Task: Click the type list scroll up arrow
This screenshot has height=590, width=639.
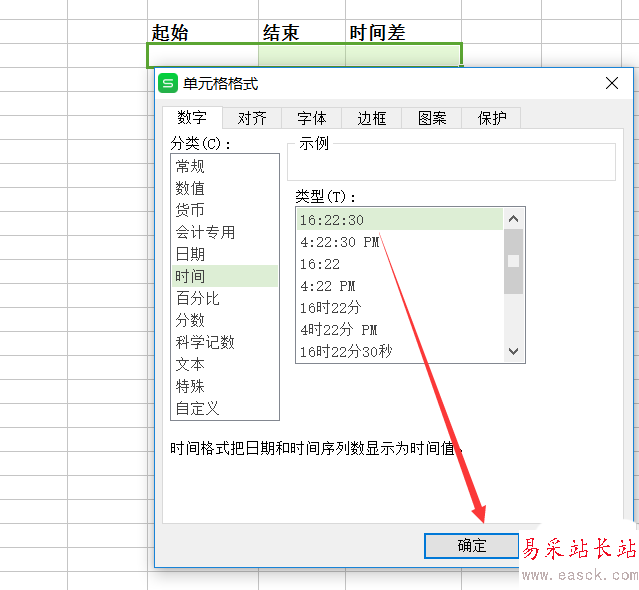Action: [x=513, y=219]
